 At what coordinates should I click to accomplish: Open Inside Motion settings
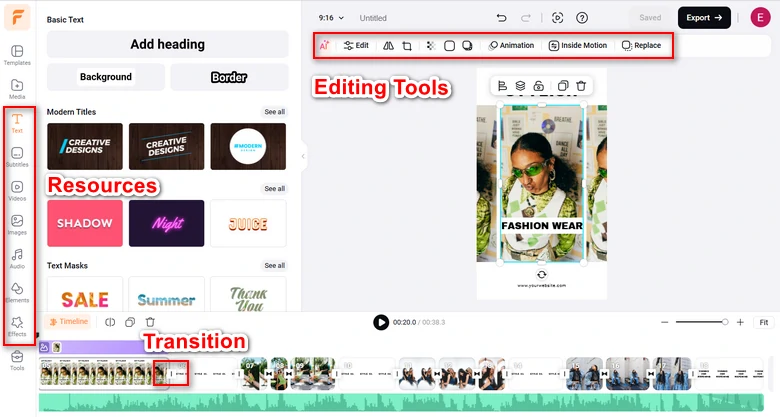578,45
